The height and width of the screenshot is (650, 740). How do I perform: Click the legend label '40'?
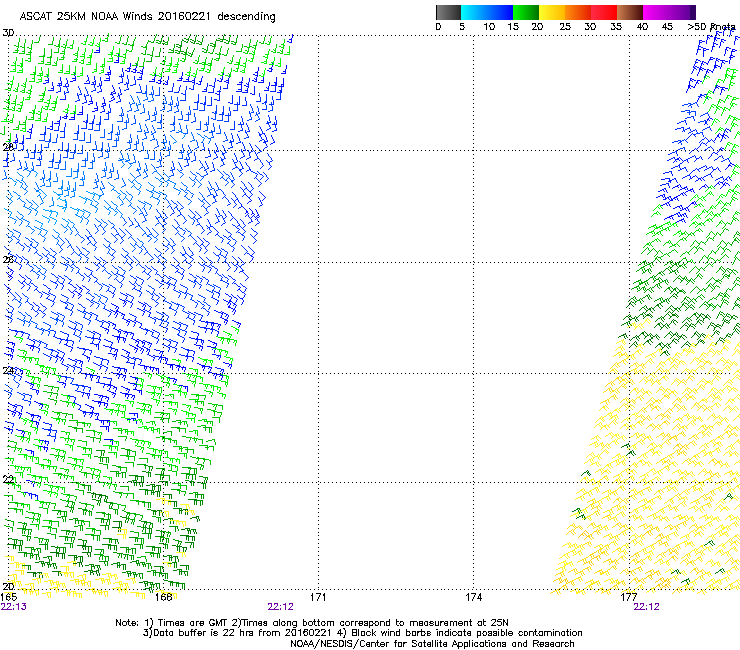[642, 27]
